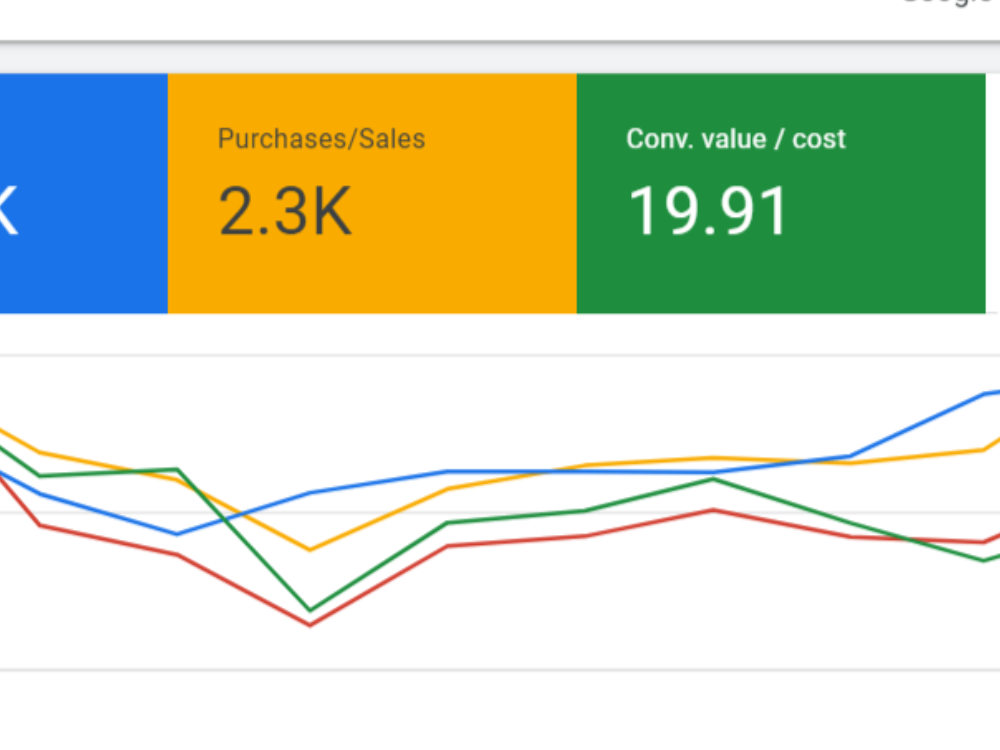
Task: Click the 2.3K purchases value
Action: click(284, 210)
